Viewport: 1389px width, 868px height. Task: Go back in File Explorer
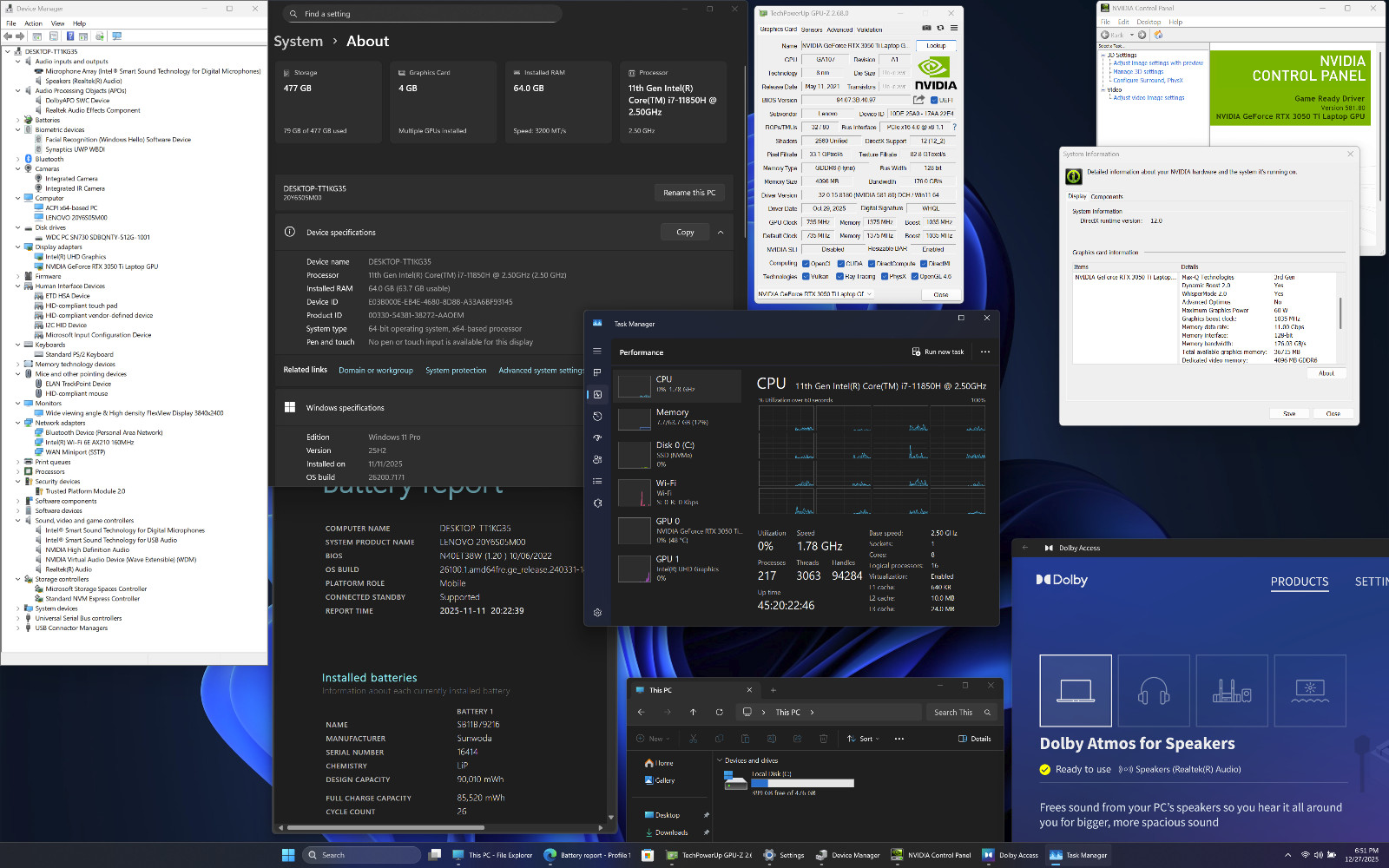pyautogui.click(x=641, y=713)
